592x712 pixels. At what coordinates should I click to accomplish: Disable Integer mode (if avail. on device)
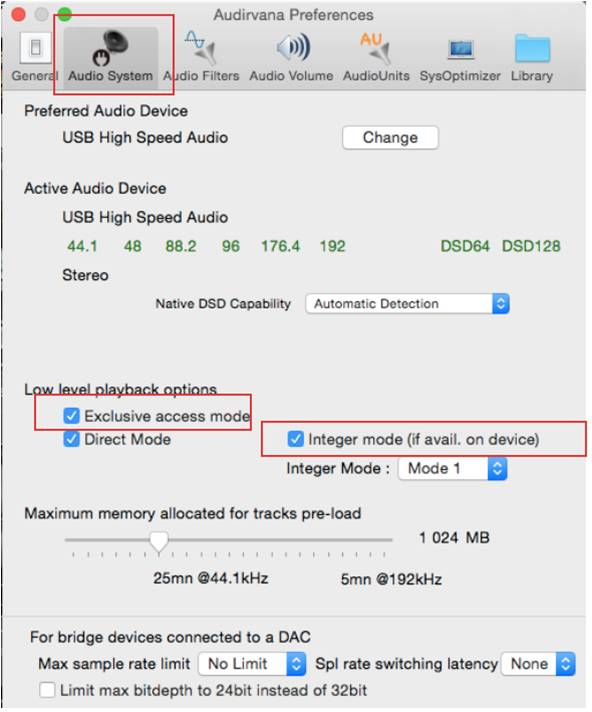296,439
